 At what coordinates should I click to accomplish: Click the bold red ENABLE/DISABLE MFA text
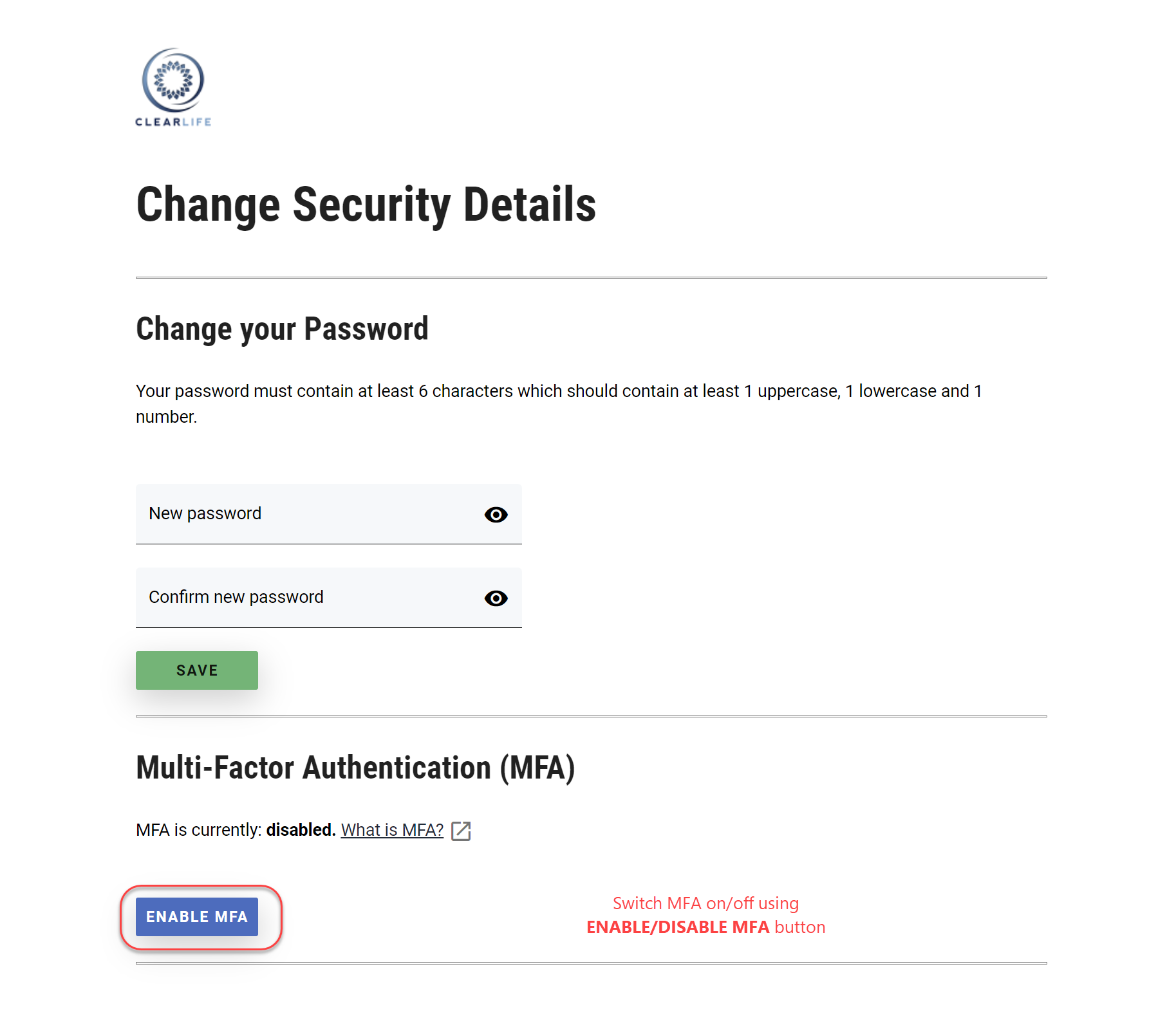tap(678, 927)
